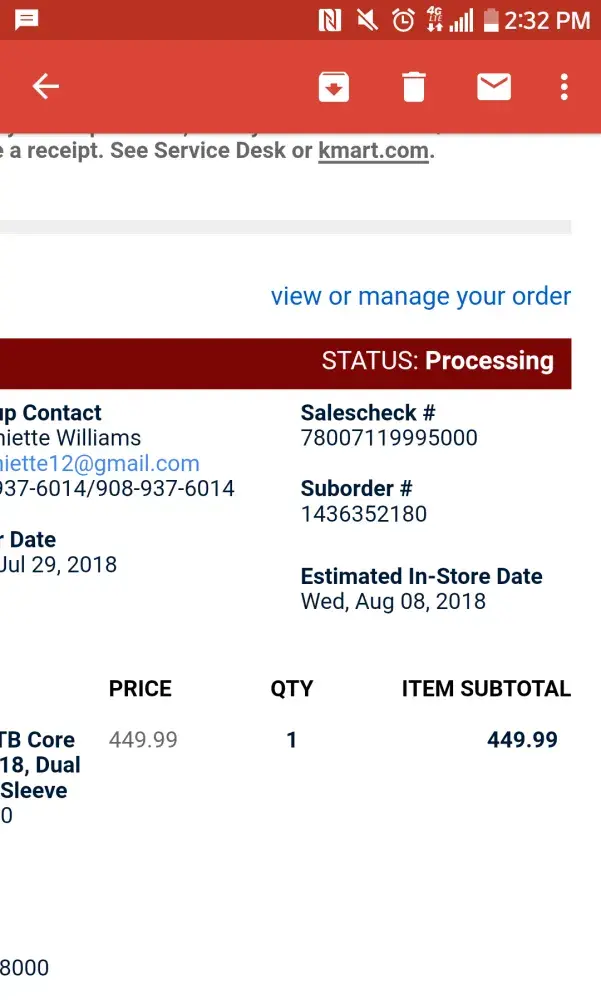601x1000 pixels.
Task: Tap the Salescheck number 78007119995000
Action: point(389,438)
